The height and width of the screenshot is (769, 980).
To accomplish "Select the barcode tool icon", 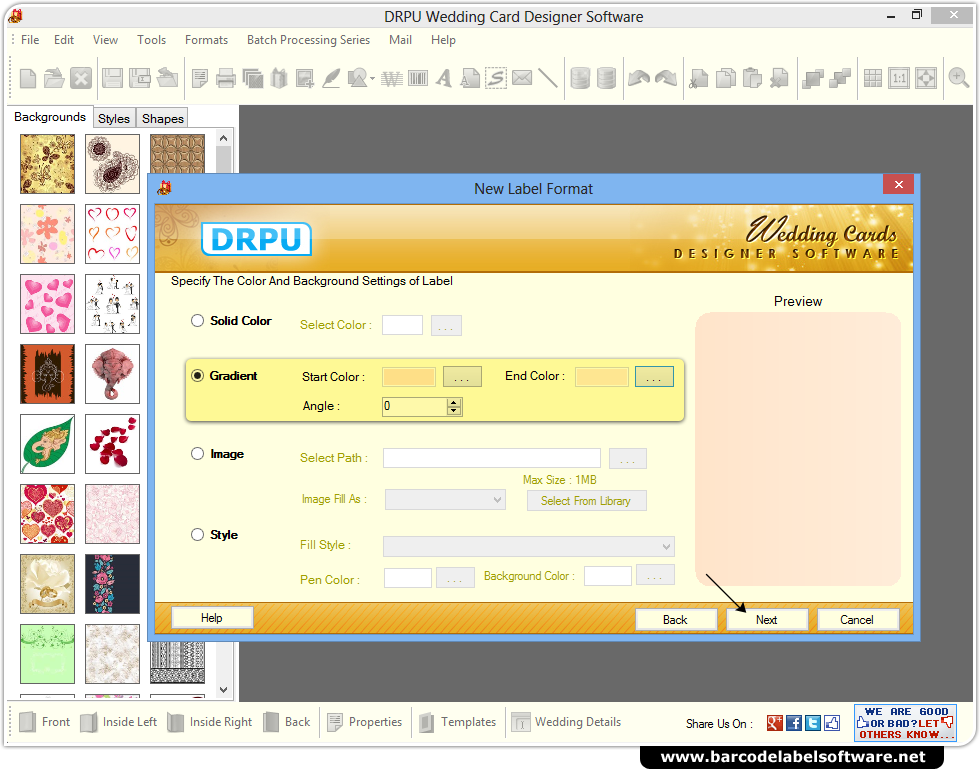I will click(x=418, y=79).
